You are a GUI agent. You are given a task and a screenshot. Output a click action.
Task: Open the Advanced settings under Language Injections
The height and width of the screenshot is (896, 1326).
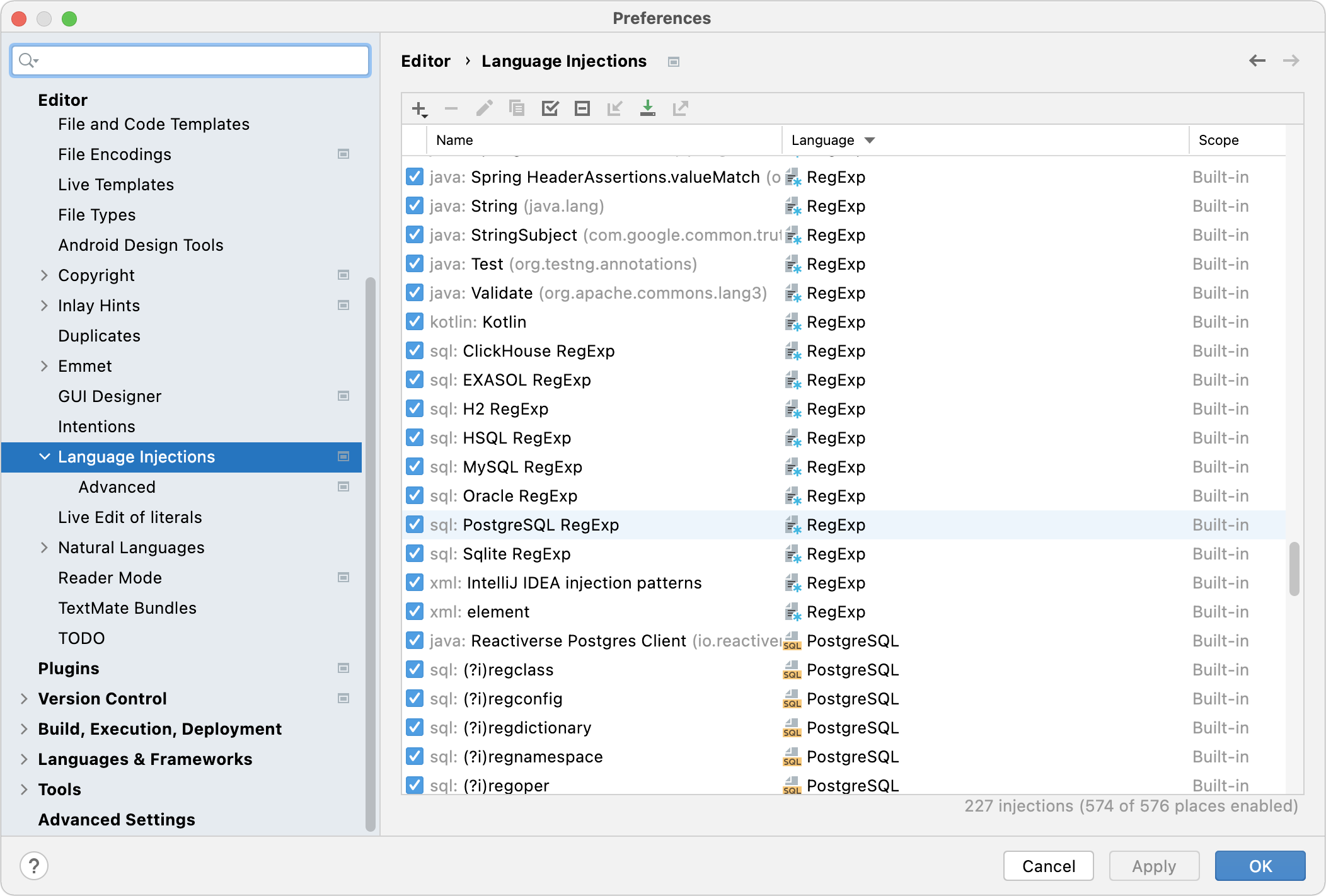tap(117, 486)
